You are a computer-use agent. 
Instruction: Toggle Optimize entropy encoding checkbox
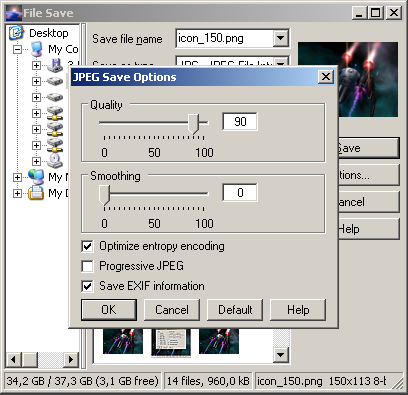pyautogui.click(x=87, y=246)
